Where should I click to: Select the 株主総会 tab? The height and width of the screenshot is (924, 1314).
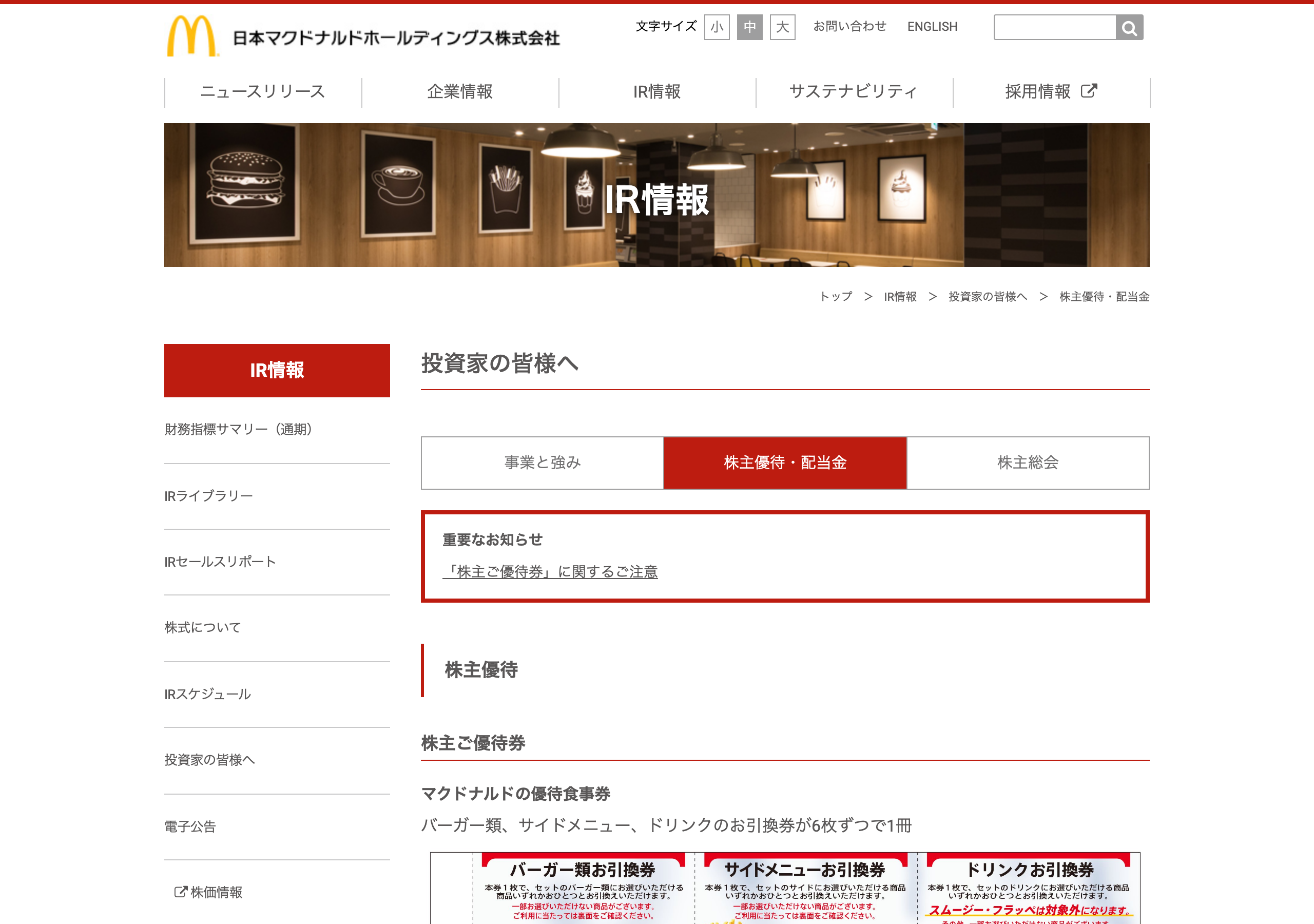(1028, 463)
